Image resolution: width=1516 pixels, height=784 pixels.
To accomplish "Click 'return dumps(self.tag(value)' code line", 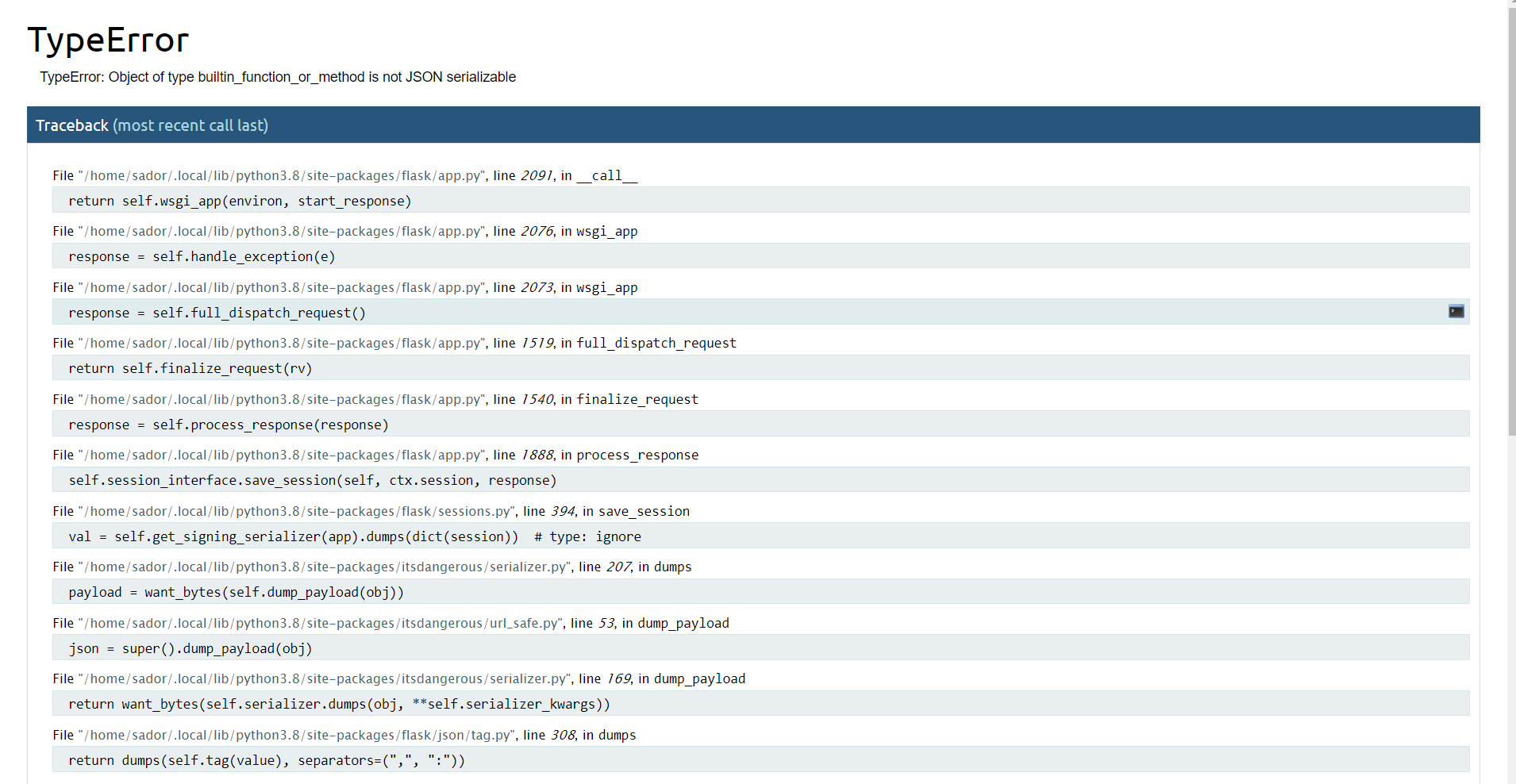I will 760,760.
